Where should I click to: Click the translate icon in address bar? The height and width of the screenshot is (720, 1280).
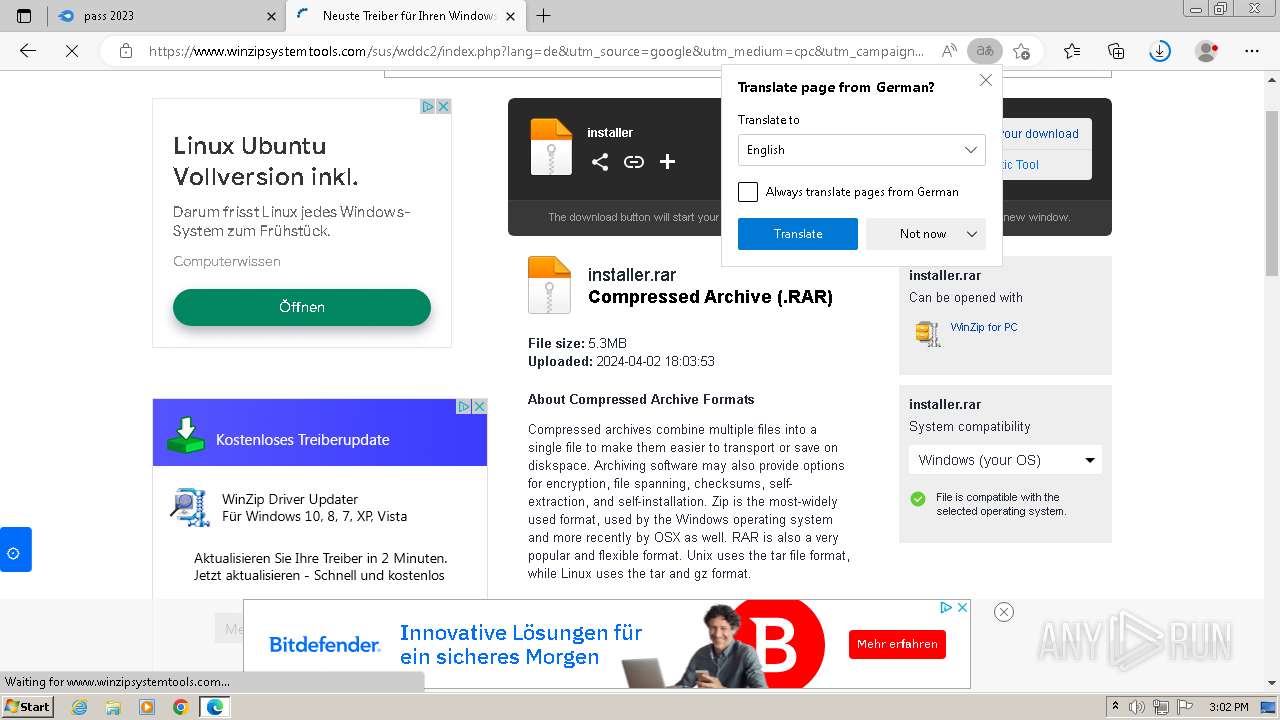tap(985, 51)
